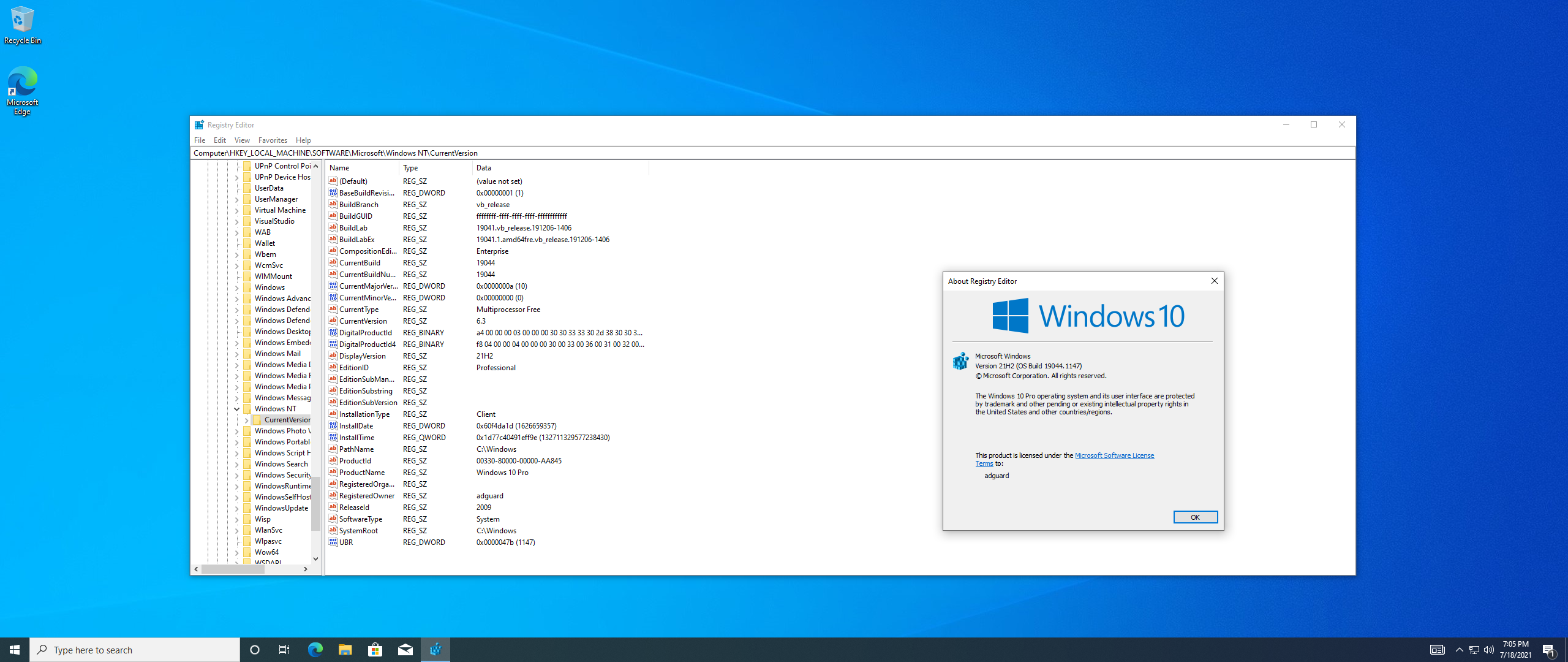Select the DisplayVersion value row
Image resolution: width=1568 pixels, height=662 pixels.
(x=487, y=356)
